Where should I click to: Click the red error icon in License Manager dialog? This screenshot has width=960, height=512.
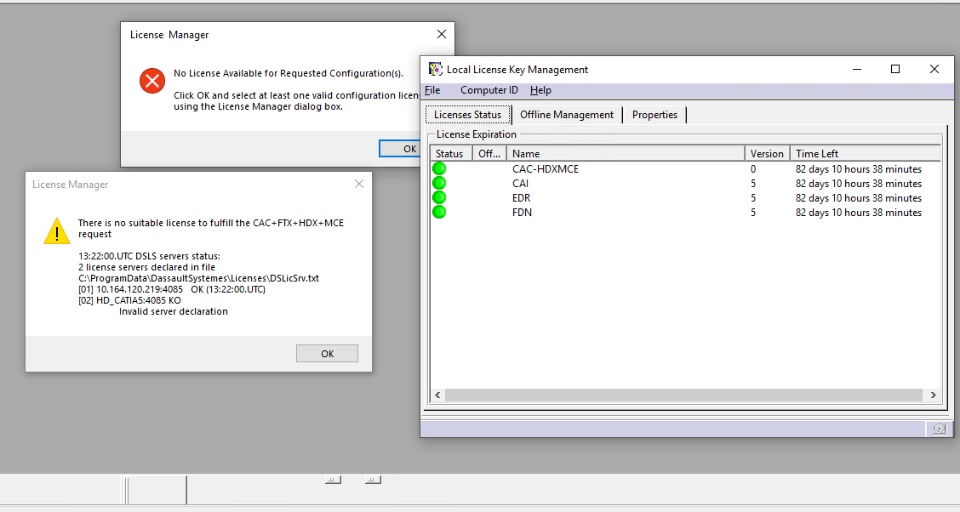coord(152,80)
